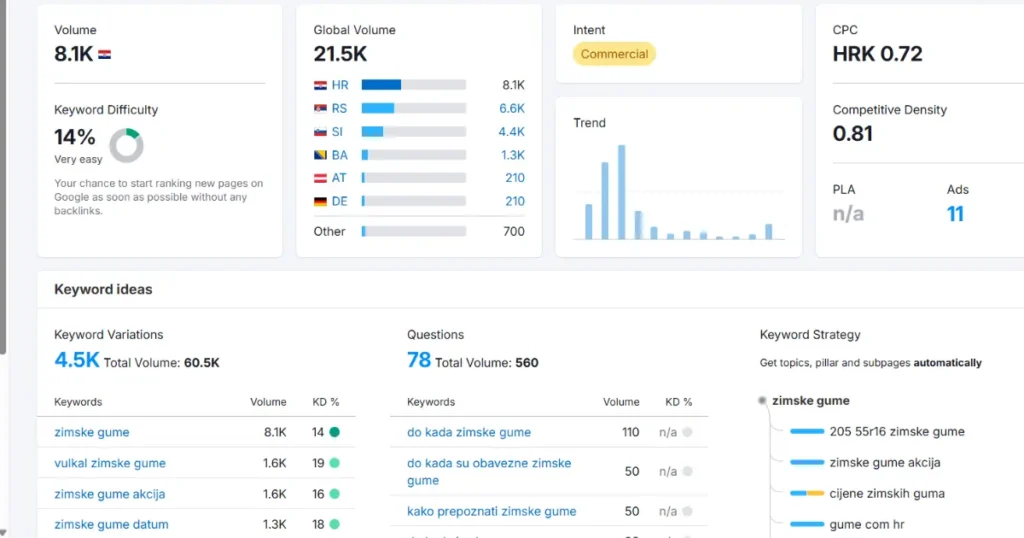Click the green KD dot for zimske gume

[x=334, y=433]
